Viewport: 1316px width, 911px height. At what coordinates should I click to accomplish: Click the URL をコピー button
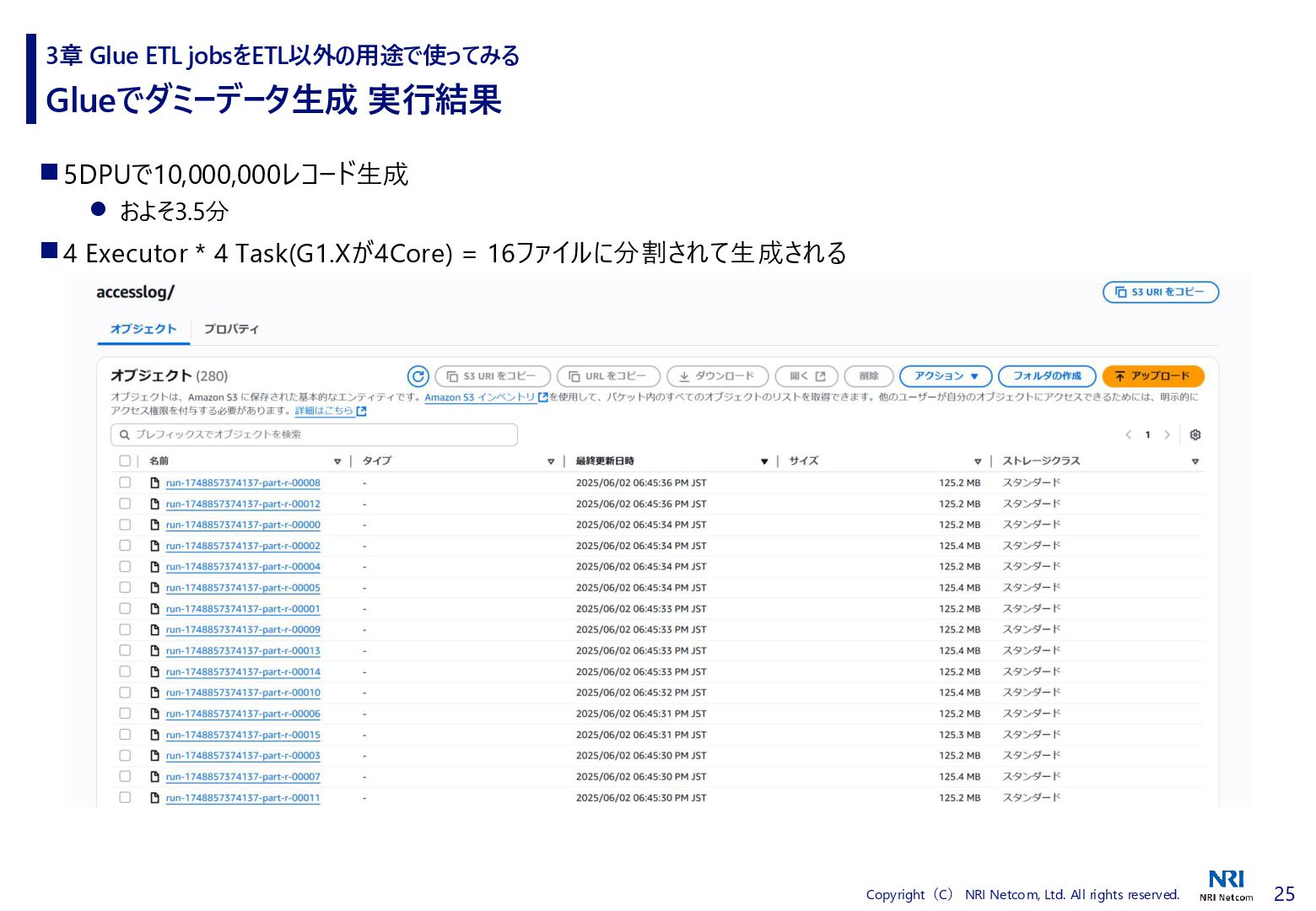coord(608,376)
